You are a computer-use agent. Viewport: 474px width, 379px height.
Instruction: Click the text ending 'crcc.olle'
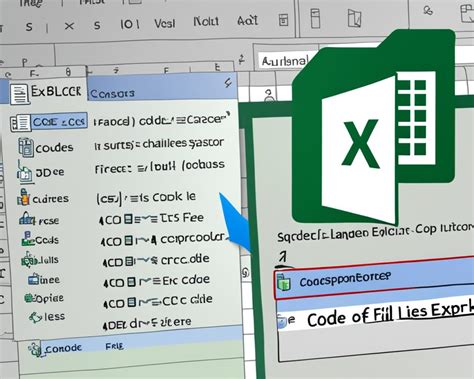click(156, 260)
